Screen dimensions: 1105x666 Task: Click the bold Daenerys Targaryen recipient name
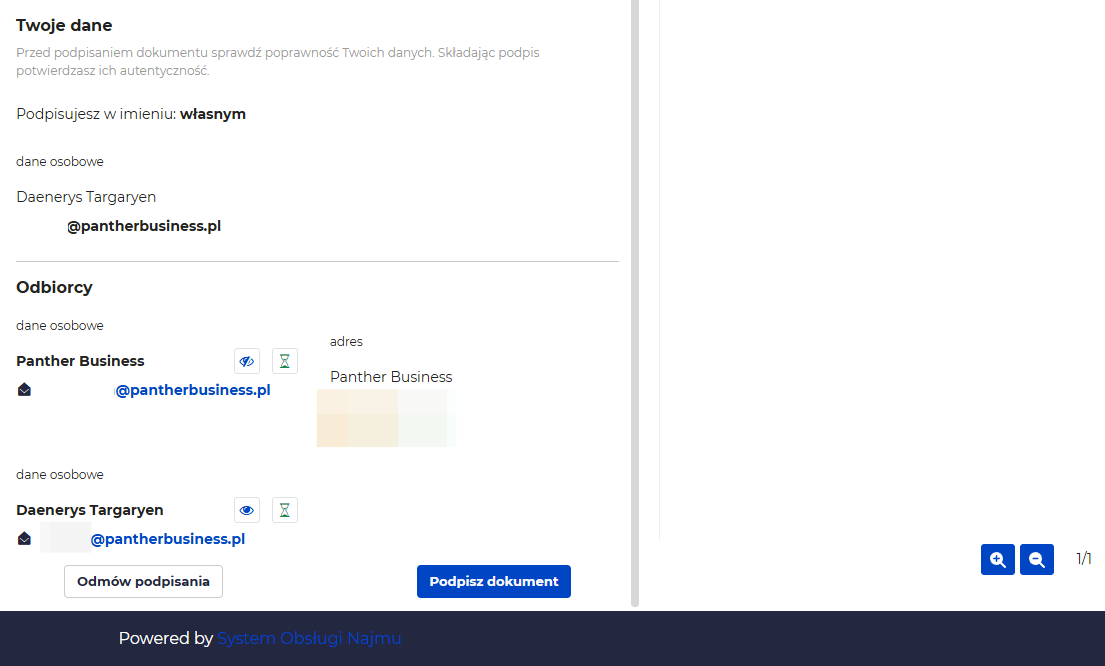(x=89, y=510)
